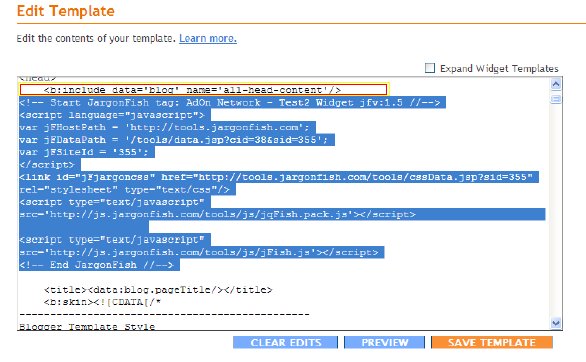Viewport: 586px width, 362px height.
Task: Click the Expand Widget Templates label
Action: point(499,68)
